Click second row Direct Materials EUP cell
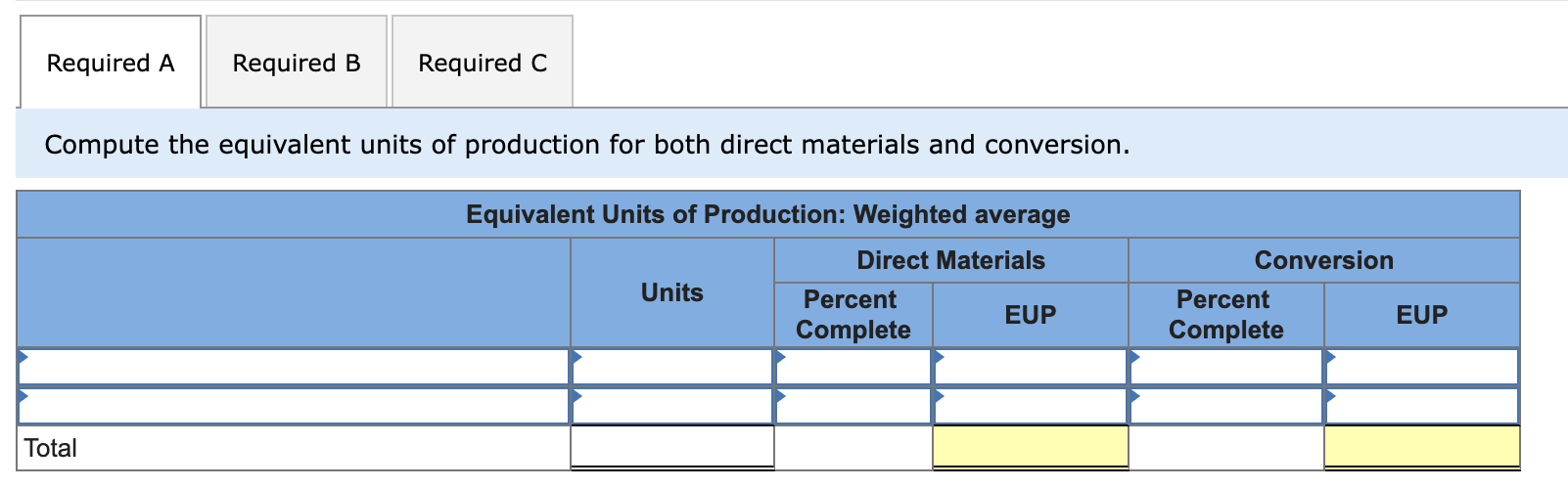The width and height of the screenshot is (1568, 489). point(1030,406)
